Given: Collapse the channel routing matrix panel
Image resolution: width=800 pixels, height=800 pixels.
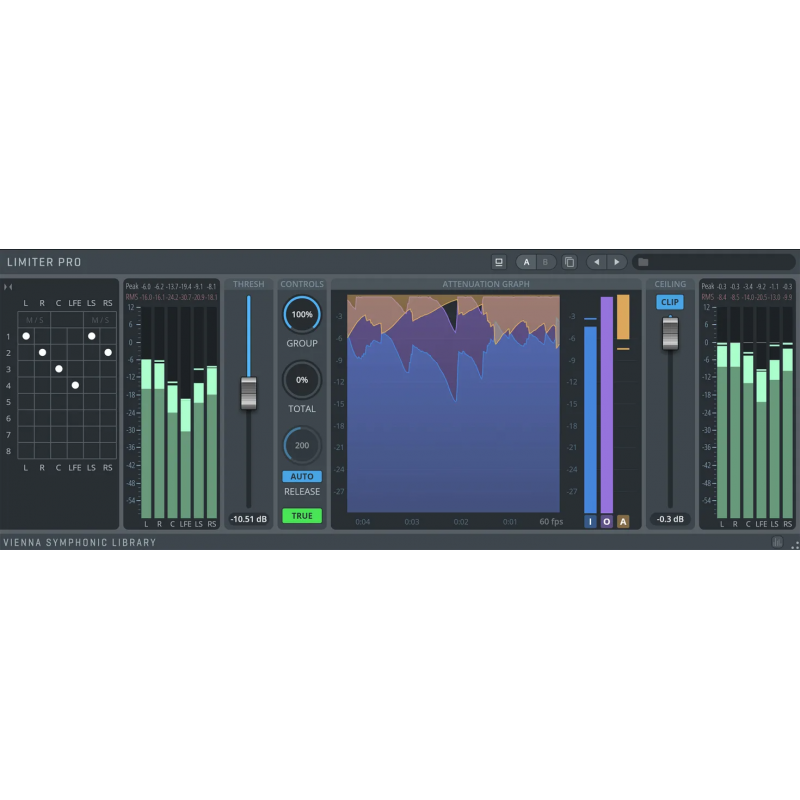Looking at the screenshot, I should (9, 287).
